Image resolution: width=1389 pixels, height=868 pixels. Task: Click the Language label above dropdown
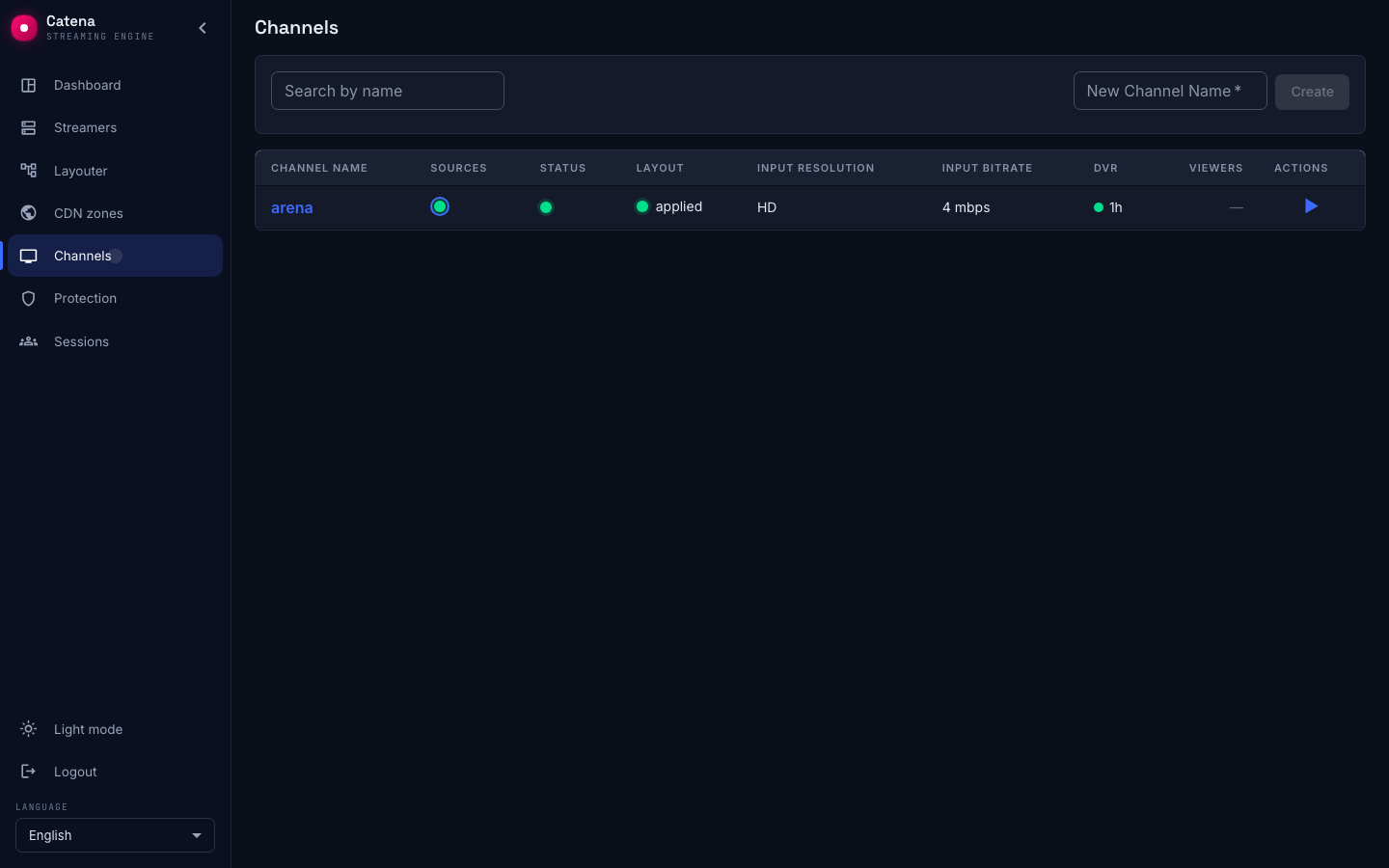[x=41, y=807]
